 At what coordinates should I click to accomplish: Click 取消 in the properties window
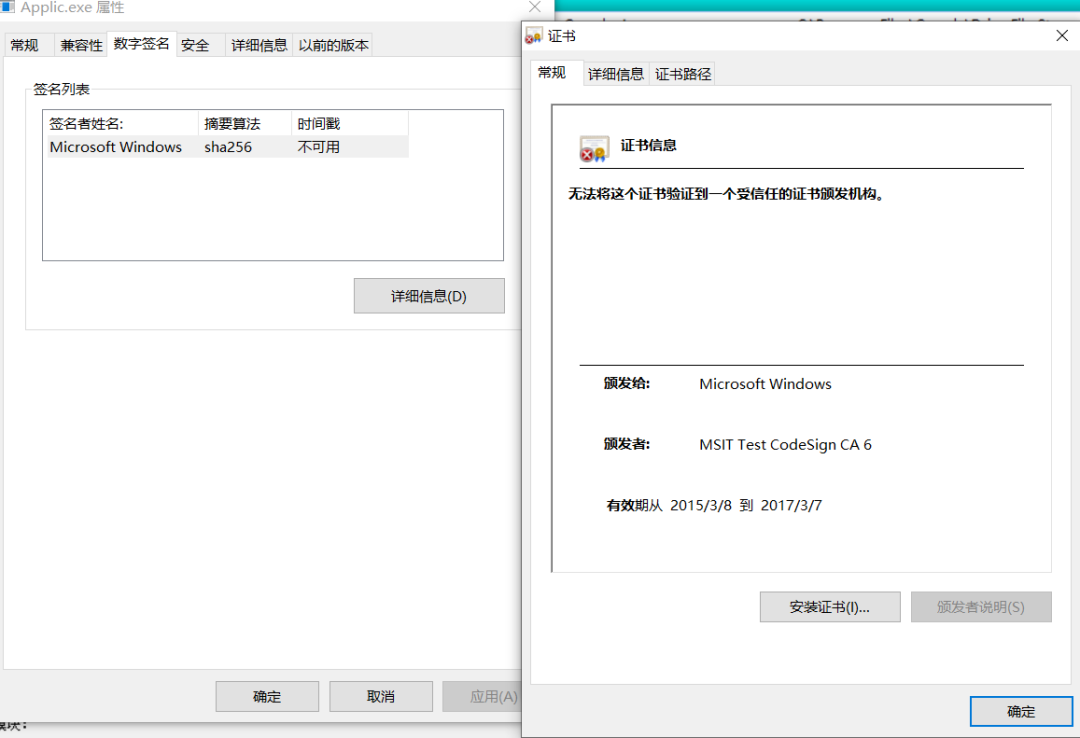point(381,697)
